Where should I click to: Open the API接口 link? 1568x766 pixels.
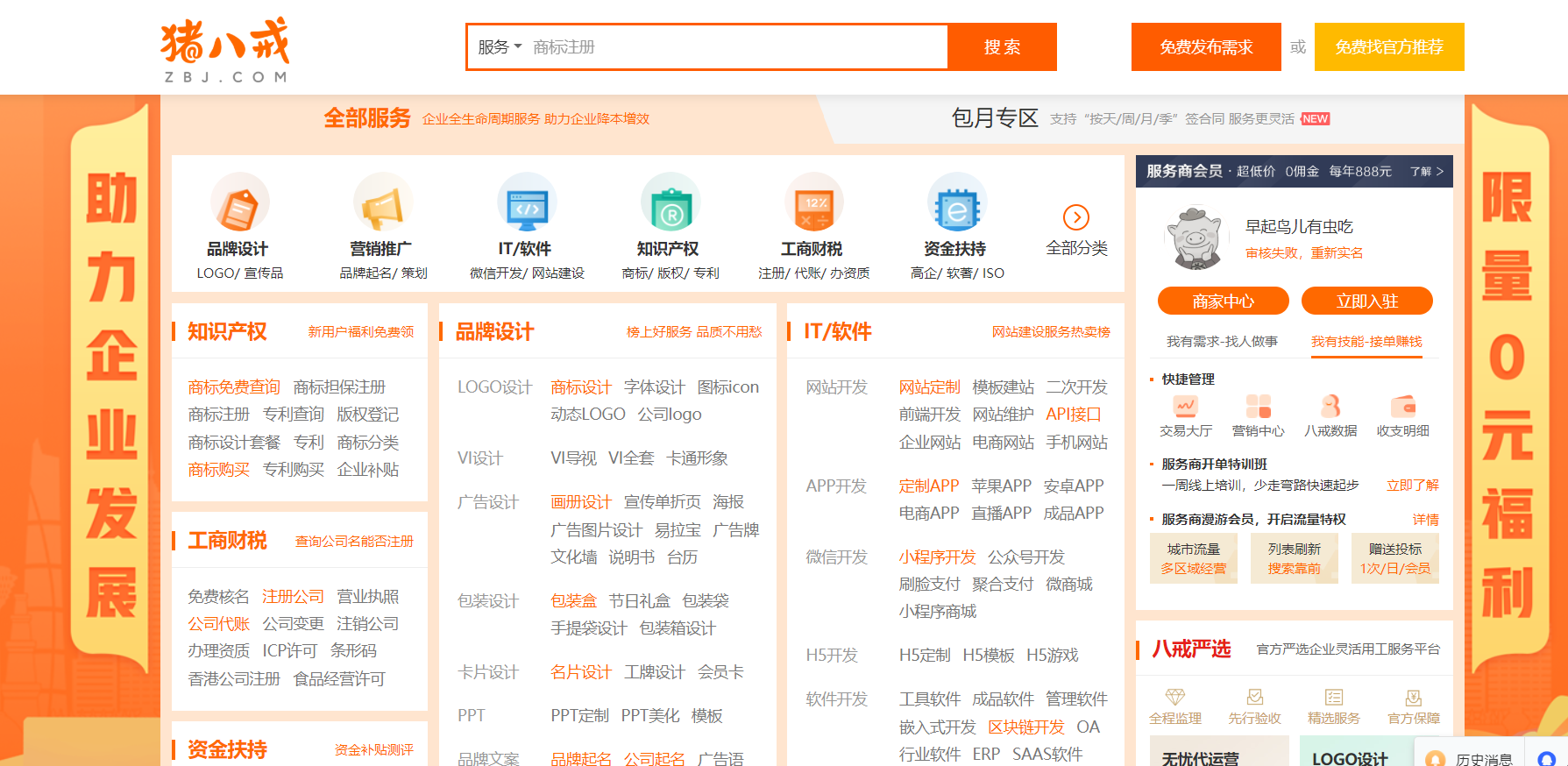[1073, 414]
